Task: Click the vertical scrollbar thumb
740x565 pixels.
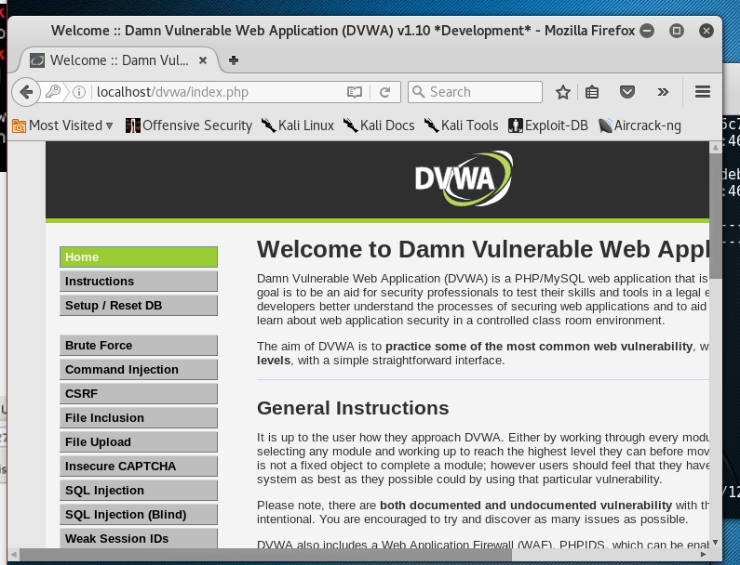Action: click(715, 216)
